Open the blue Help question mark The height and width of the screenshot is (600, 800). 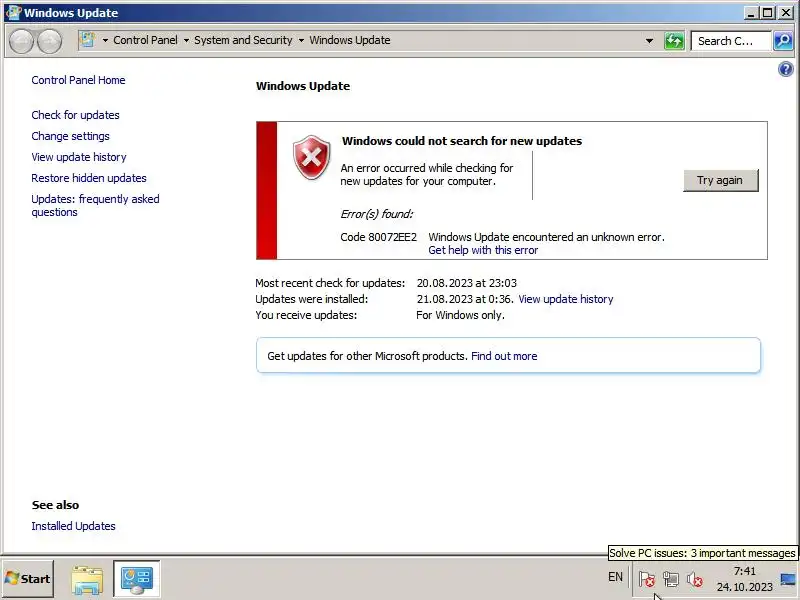pos(786,69)
